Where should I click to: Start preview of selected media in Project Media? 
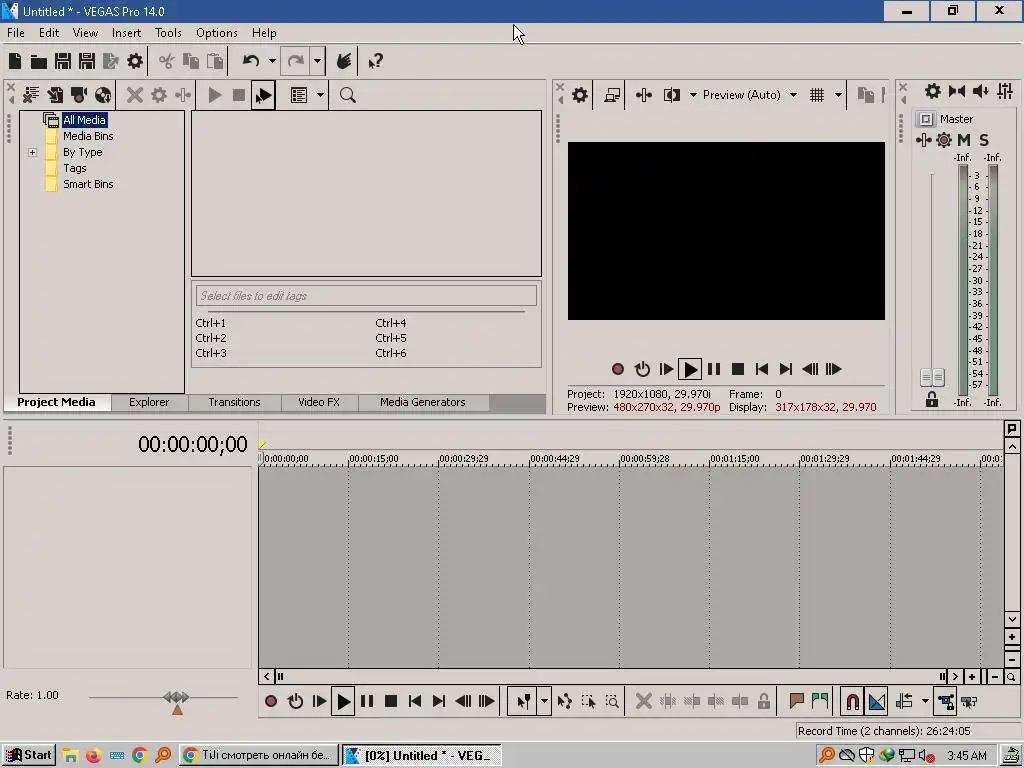coord(214,95)
